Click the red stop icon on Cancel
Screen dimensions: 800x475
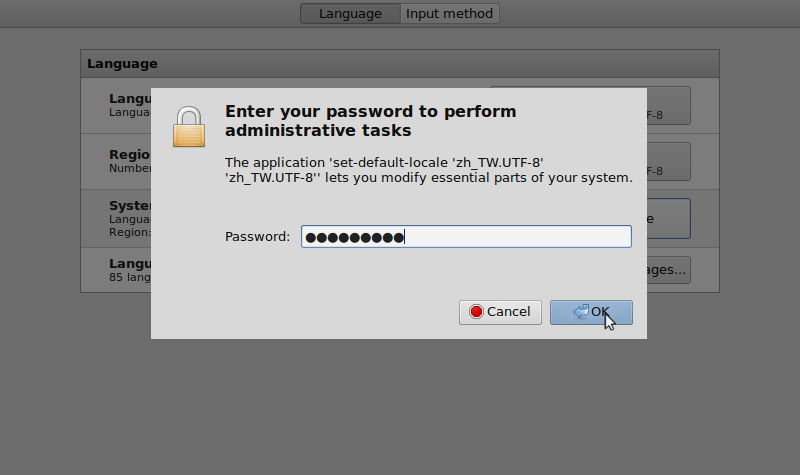(476, 312)
